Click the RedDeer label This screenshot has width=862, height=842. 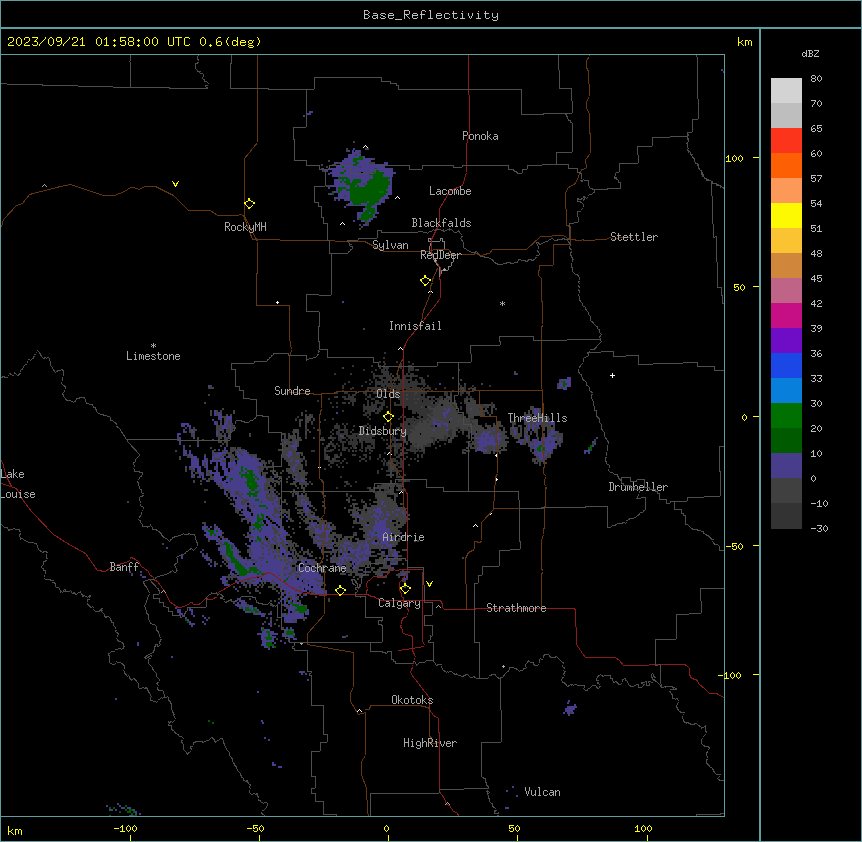[x=440, y=255]
